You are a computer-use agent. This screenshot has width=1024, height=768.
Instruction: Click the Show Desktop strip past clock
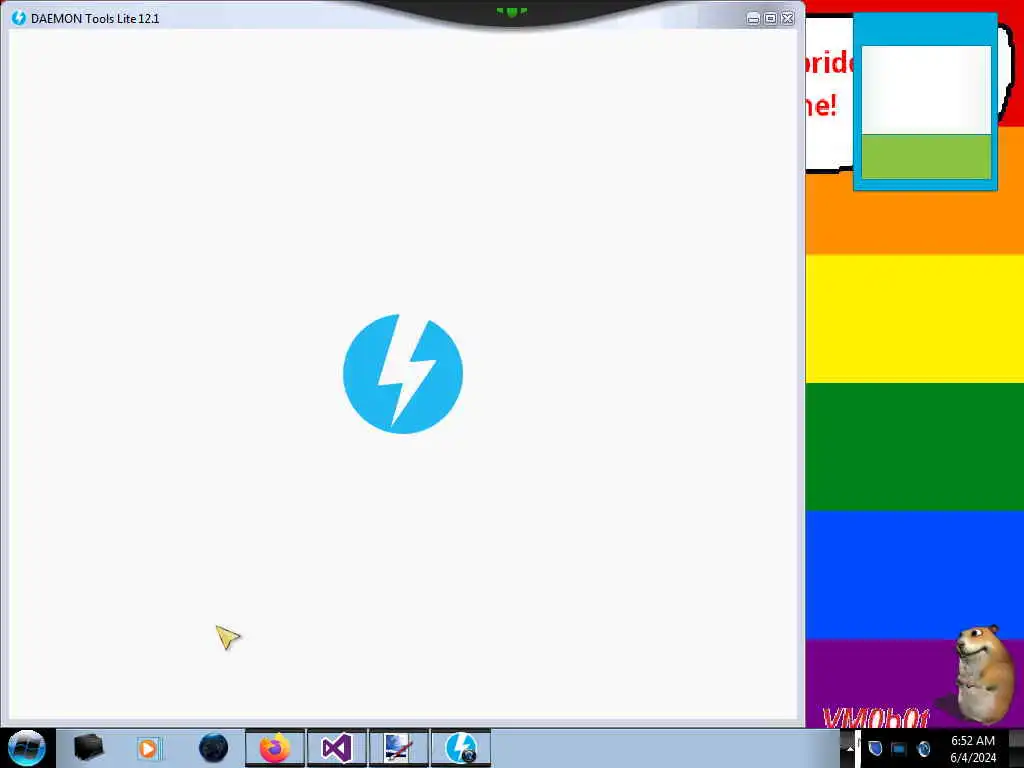point(1016,748)
